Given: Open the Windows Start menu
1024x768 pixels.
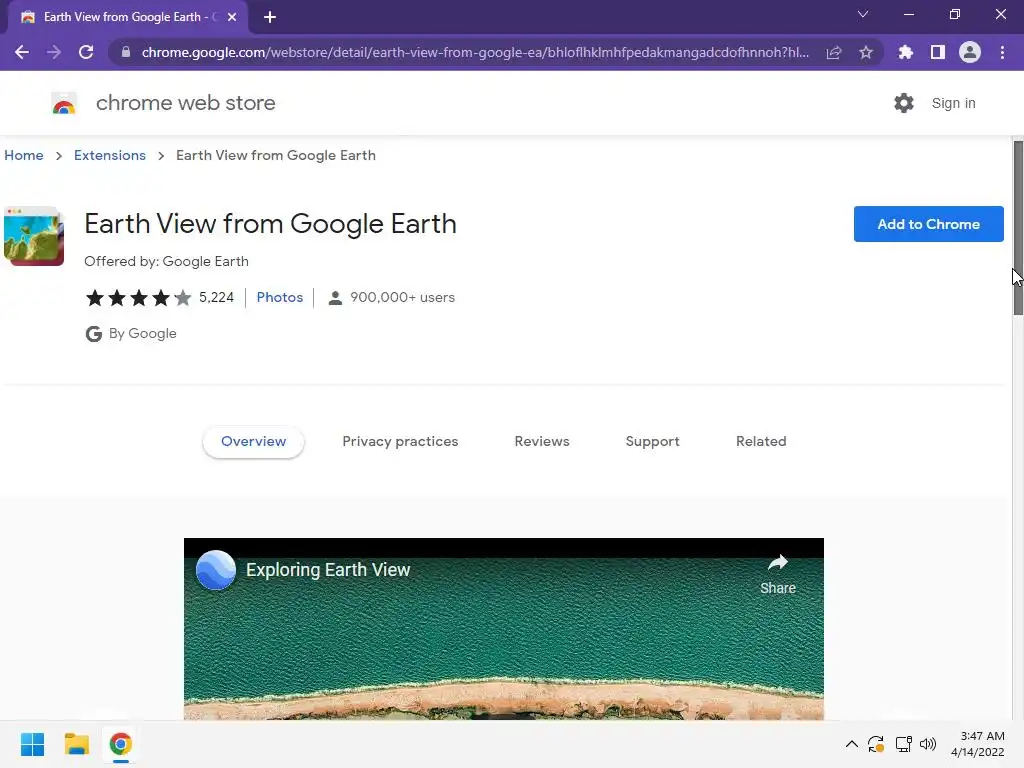Looking at the screenshot, I should (x=32, y=744).
